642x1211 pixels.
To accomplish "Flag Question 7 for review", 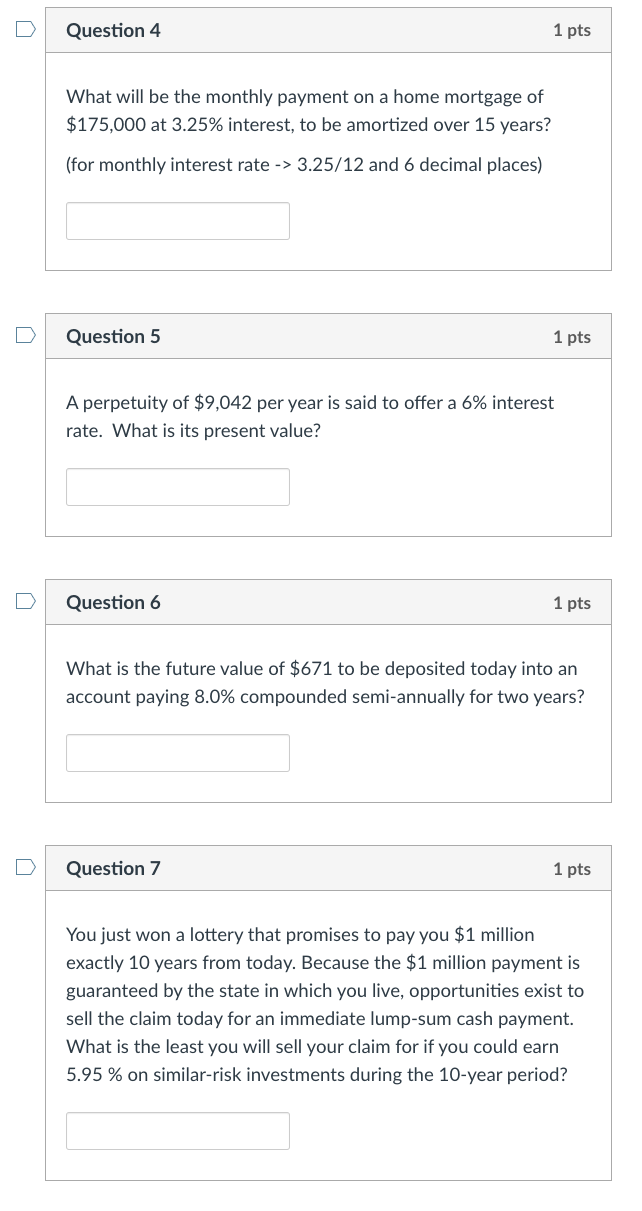I will click(x=24, y=867).
